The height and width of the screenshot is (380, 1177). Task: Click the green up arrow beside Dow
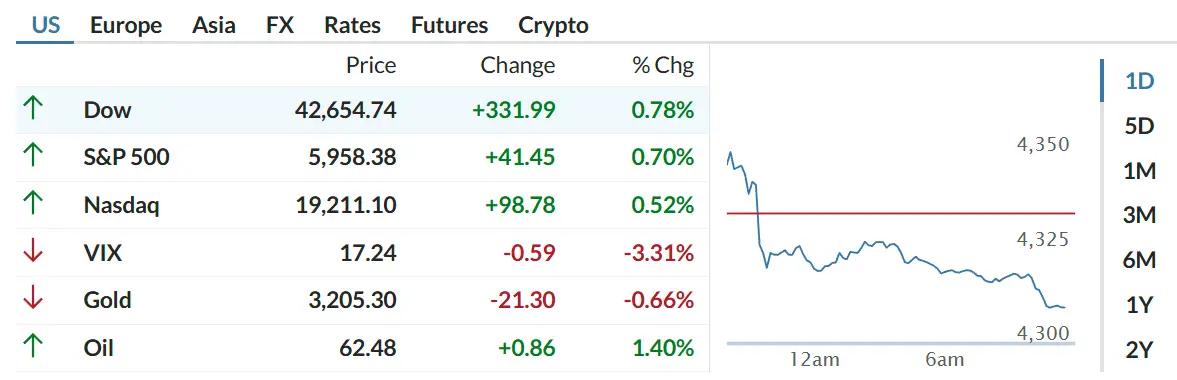tap(32, 110)
